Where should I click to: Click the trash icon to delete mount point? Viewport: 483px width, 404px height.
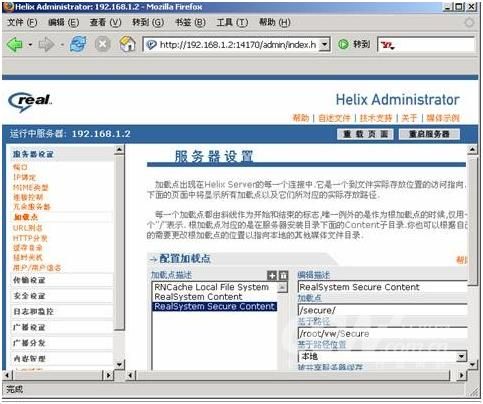point(283,275)
